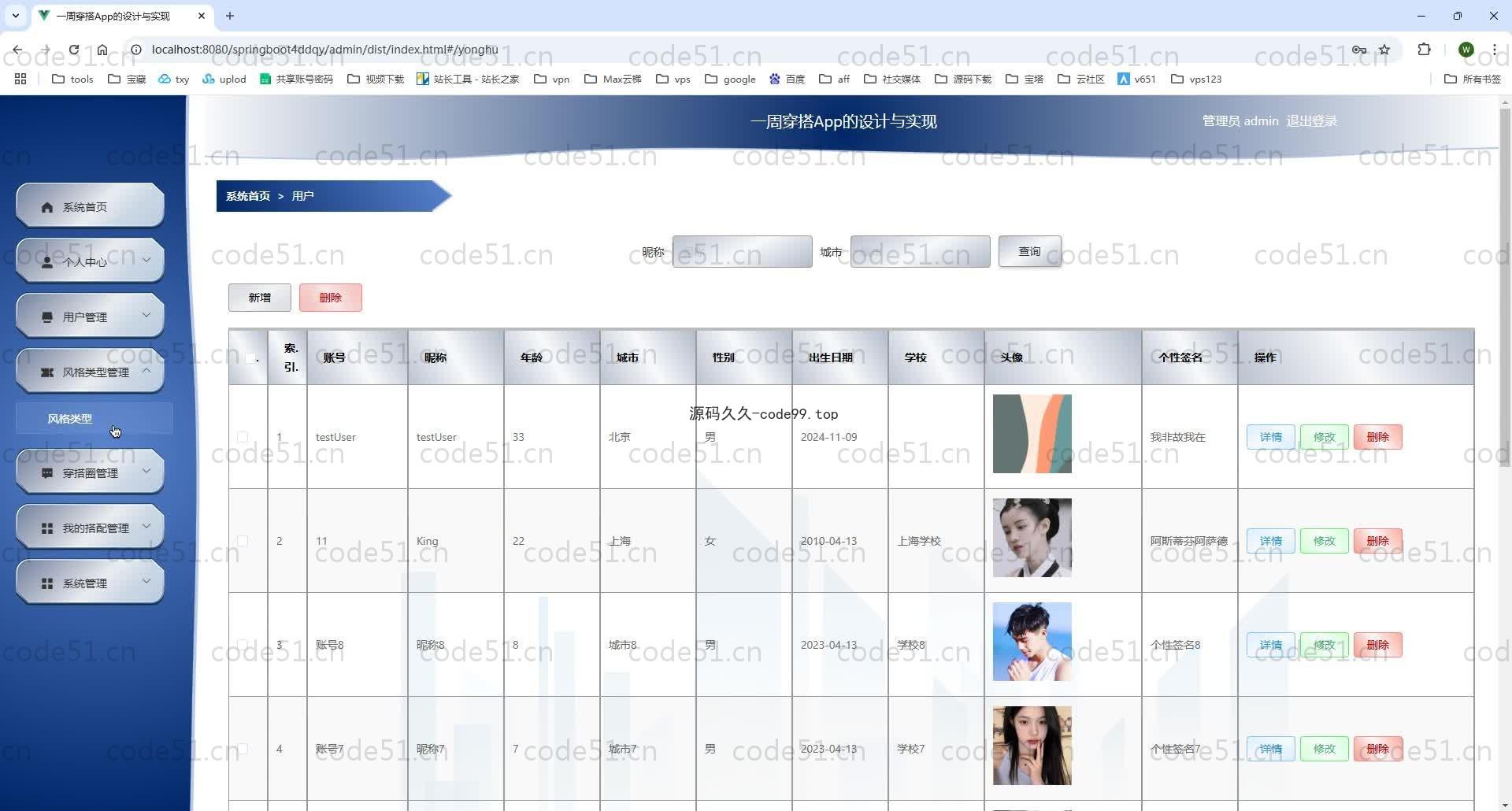The width and height of the screenshot is (1512, 811).
Task: Open the browser three-dot menu
Action: point(1494,50)
